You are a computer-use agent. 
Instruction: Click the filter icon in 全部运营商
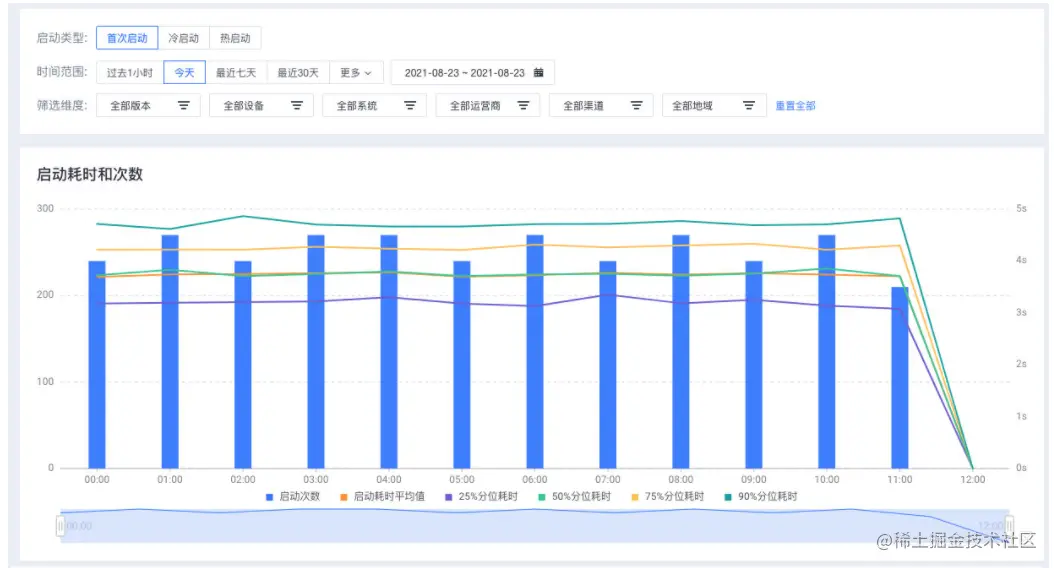click(x=523, y=106)
